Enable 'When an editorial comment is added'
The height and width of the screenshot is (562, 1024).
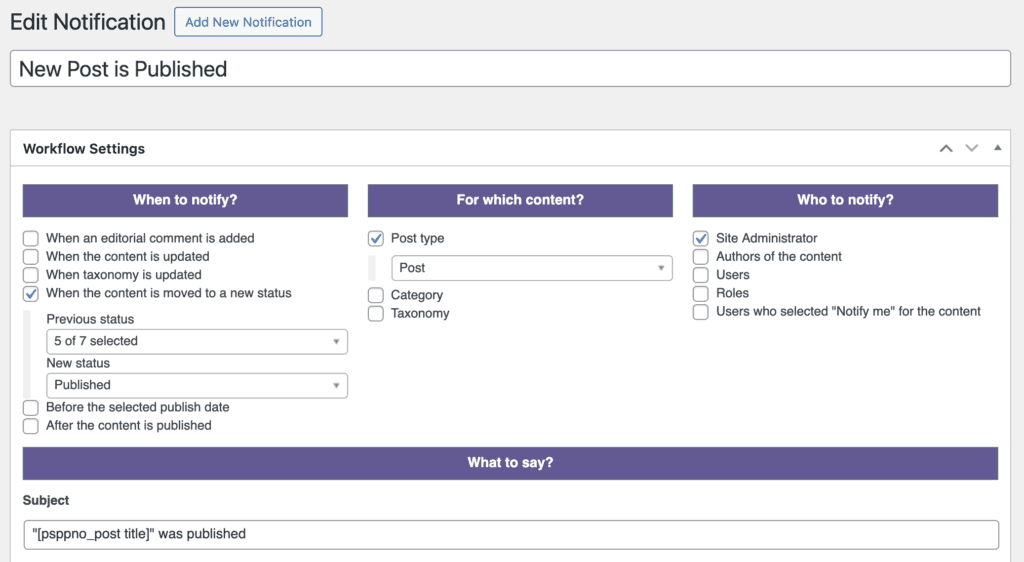31,239
